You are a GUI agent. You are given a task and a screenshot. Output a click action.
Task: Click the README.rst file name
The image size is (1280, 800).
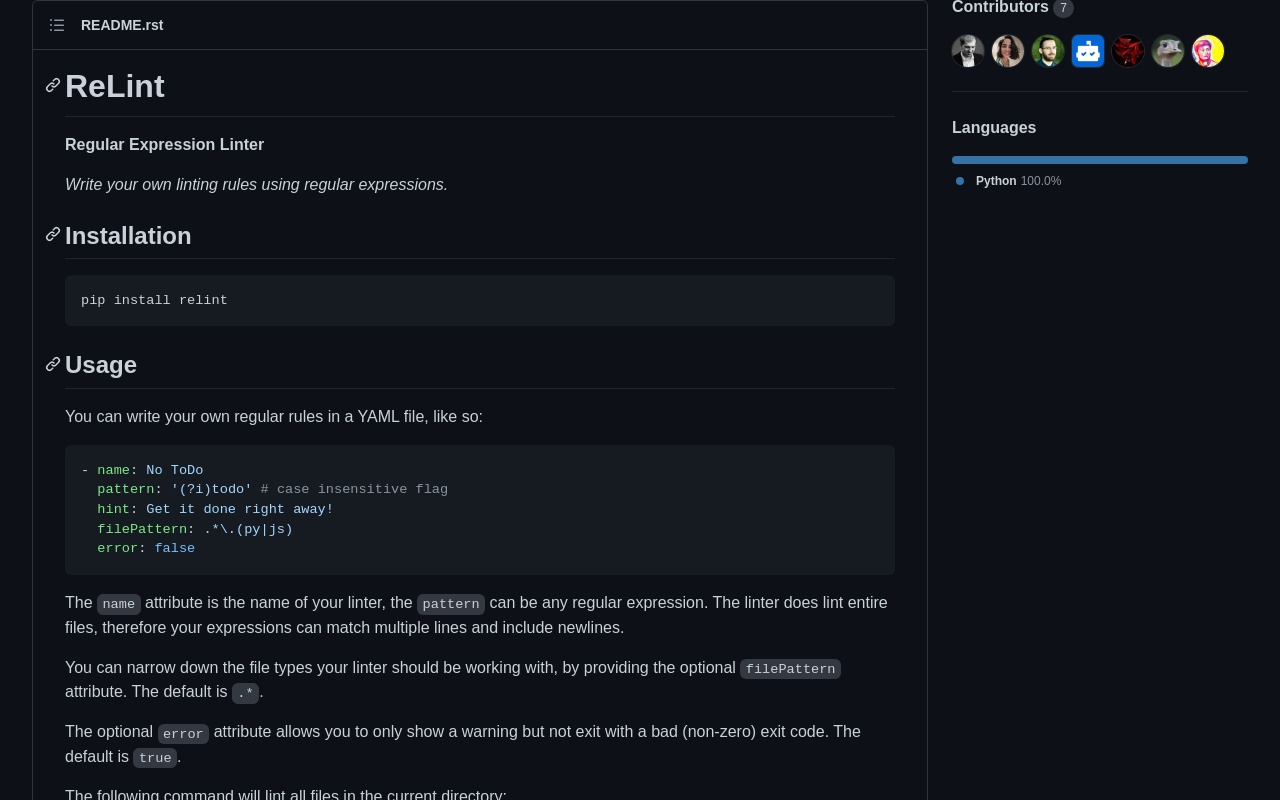coord(122,25)
